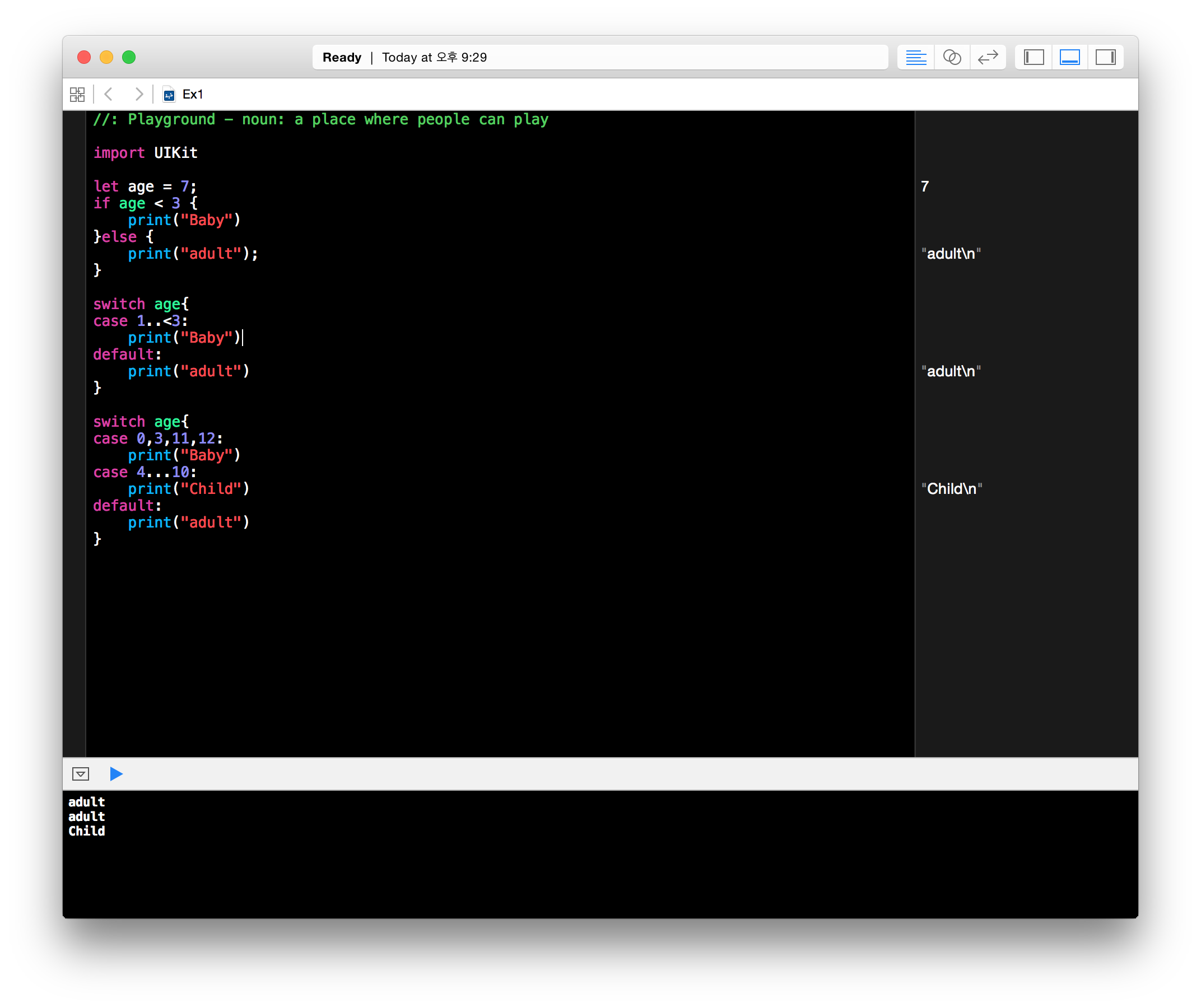
Task: Select the Standard editor button
Action: coord(916,57)
